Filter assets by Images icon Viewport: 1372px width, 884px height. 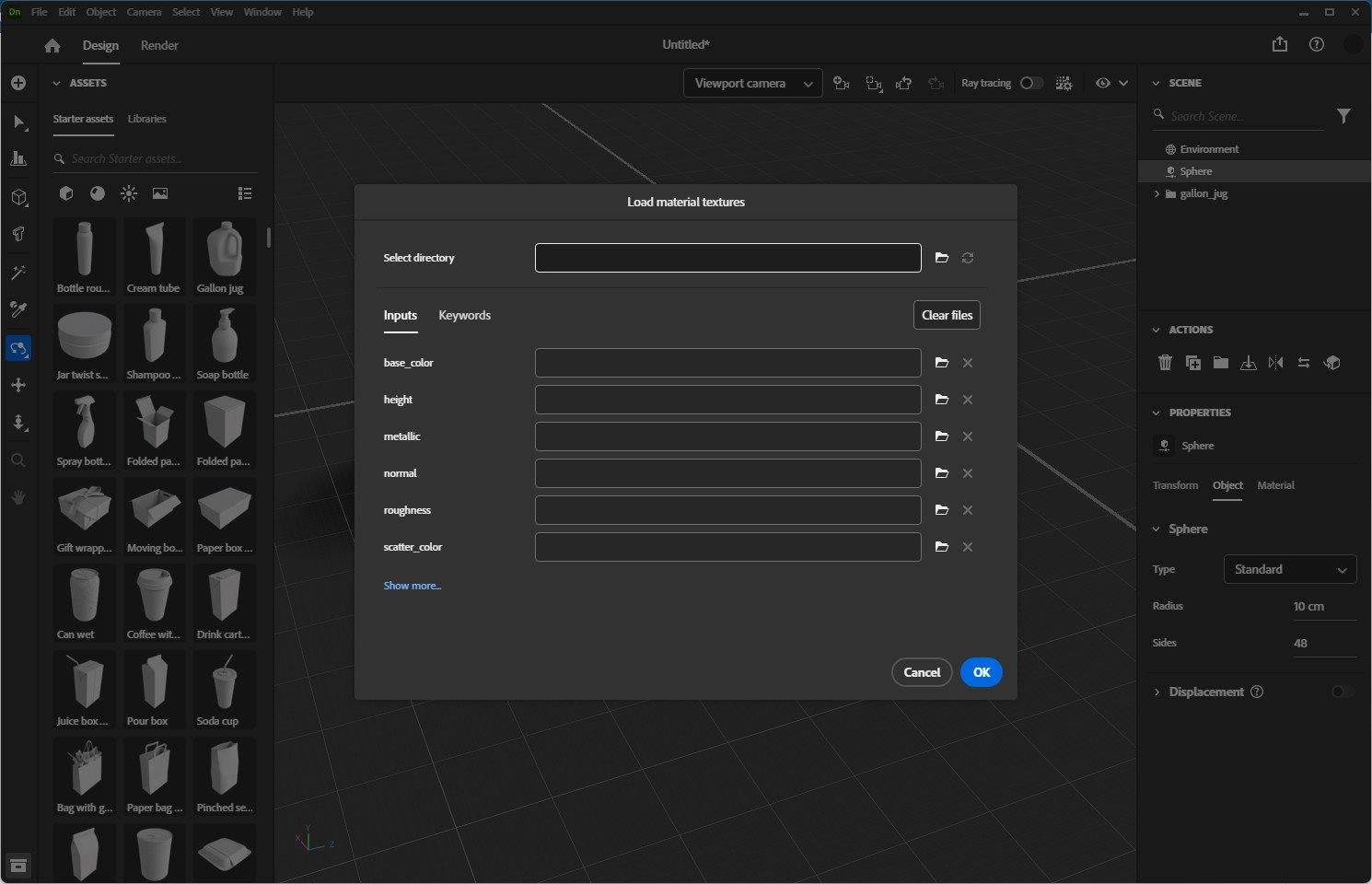point(160,193)
